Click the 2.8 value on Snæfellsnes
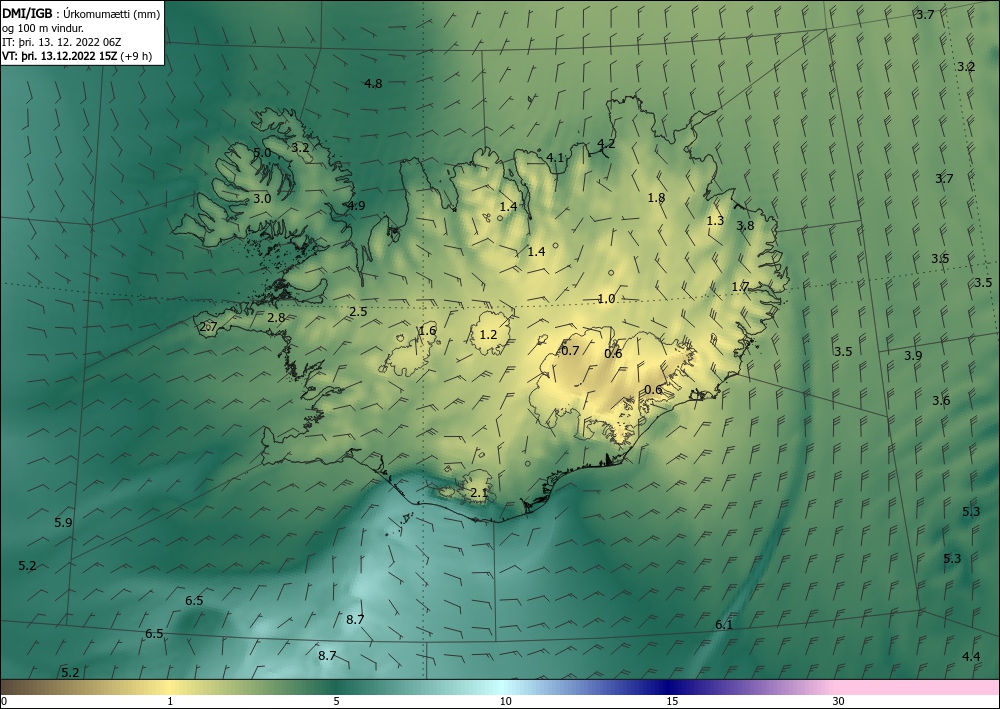1000x709 pixels. [276, 318]
